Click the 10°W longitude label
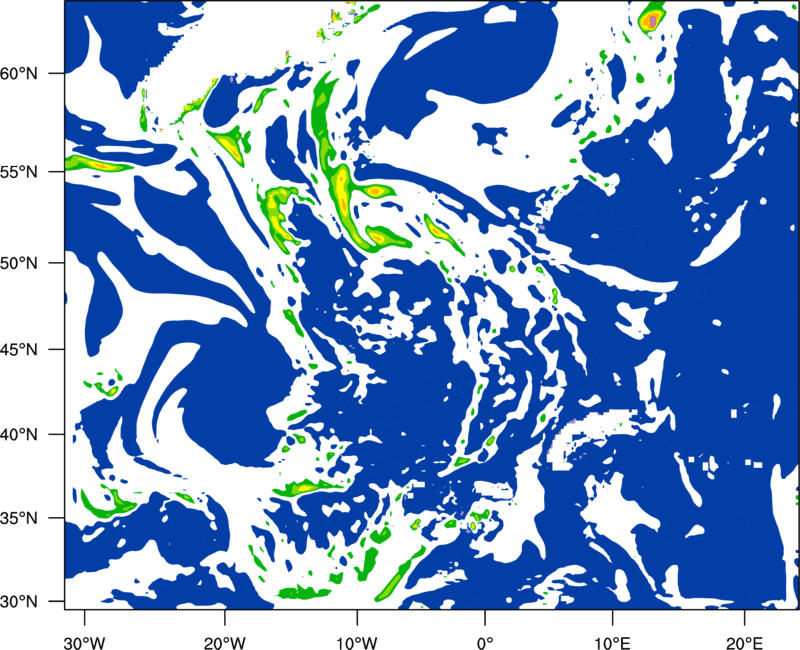 tap(357, 643)
